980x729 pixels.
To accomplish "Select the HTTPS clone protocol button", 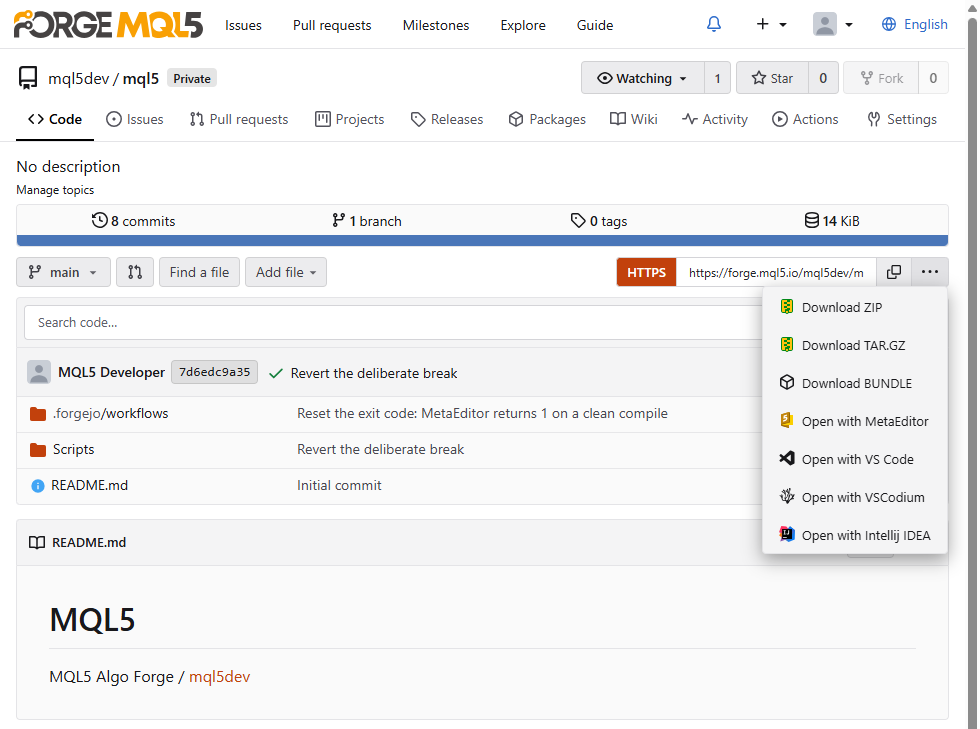I will point(646,272).
